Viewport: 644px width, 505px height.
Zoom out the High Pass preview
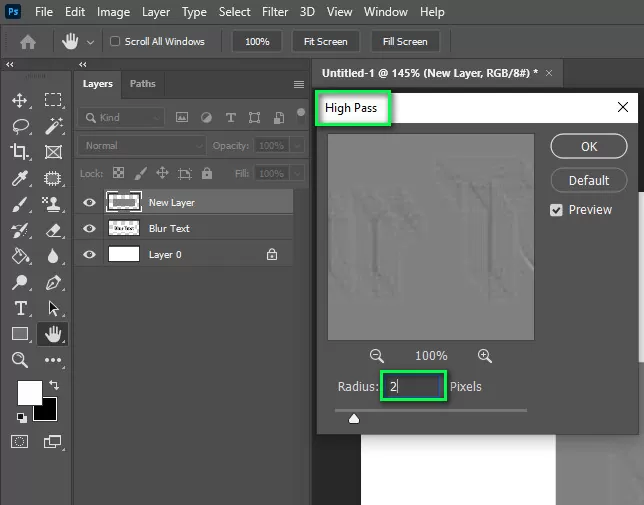377,356
